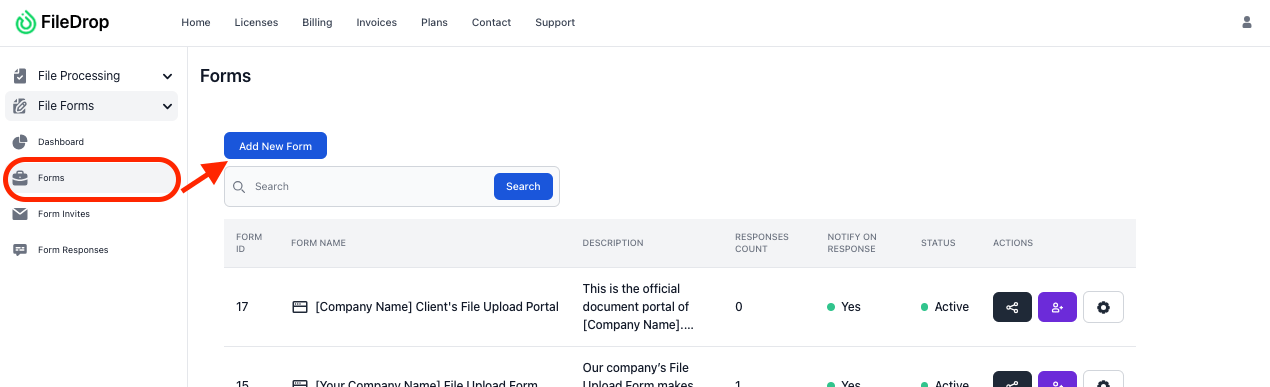Open Form Responses in sidebar
1270x387 pixels.
(73, 250)
